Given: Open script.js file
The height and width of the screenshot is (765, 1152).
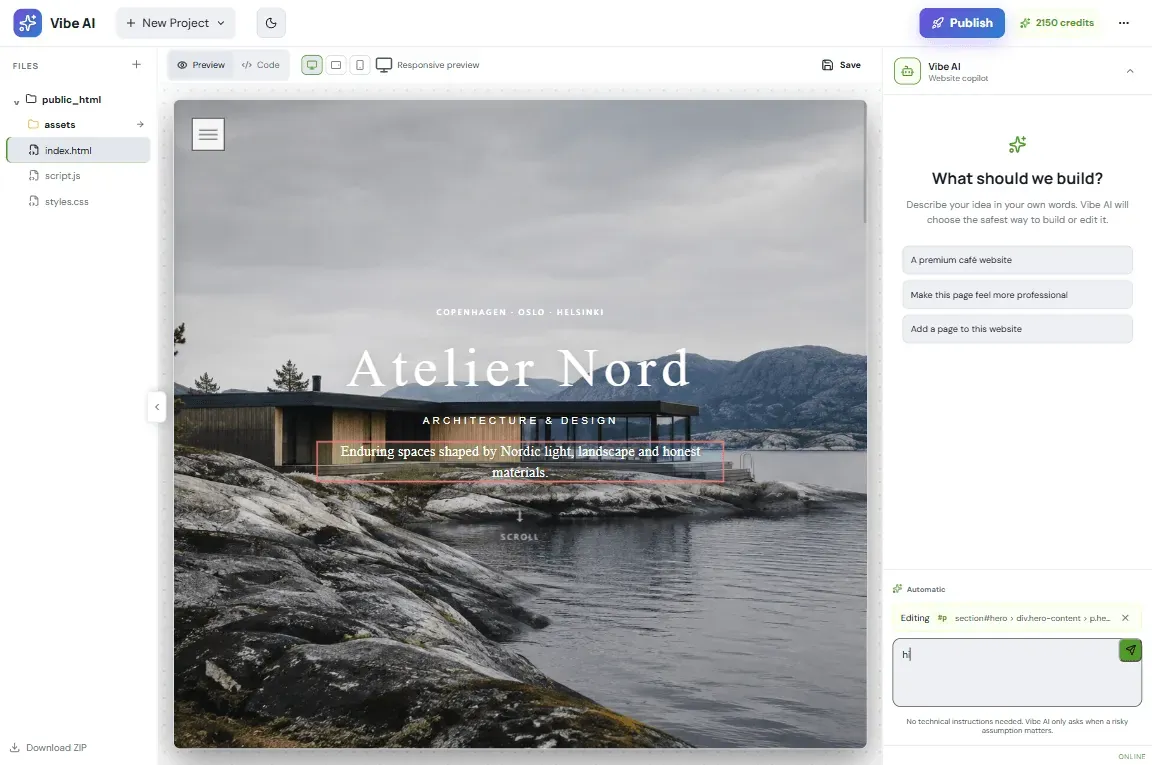Looking at the screenshot, I should 62,176.
